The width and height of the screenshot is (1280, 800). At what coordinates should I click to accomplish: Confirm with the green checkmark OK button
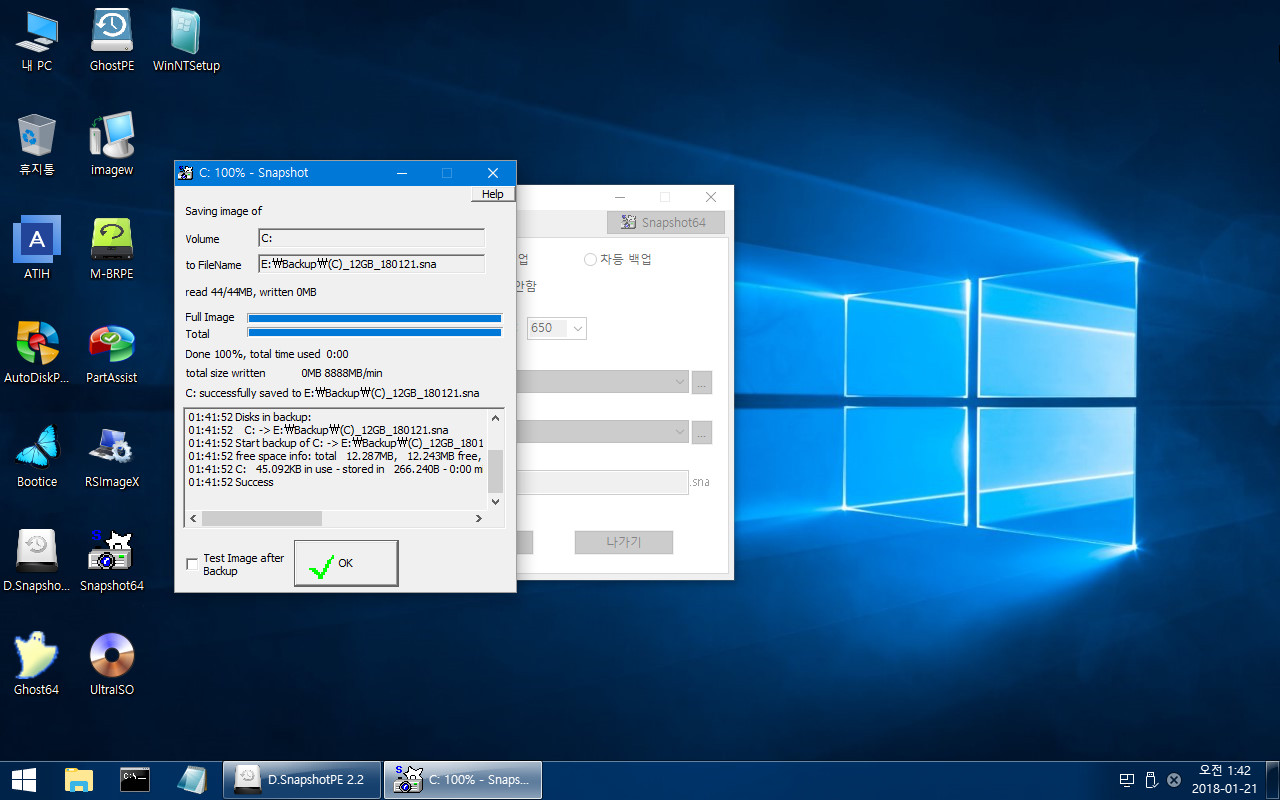[x=346, y=563]
